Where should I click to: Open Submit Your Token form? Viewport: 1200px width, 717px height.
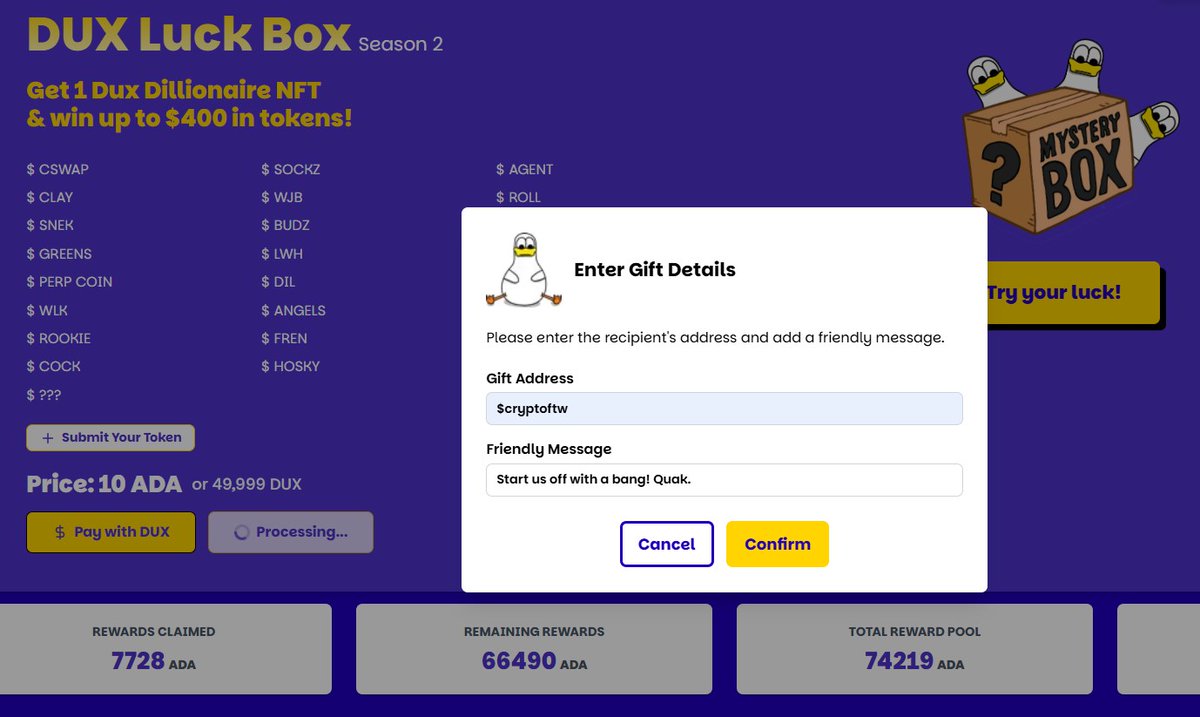111,437
